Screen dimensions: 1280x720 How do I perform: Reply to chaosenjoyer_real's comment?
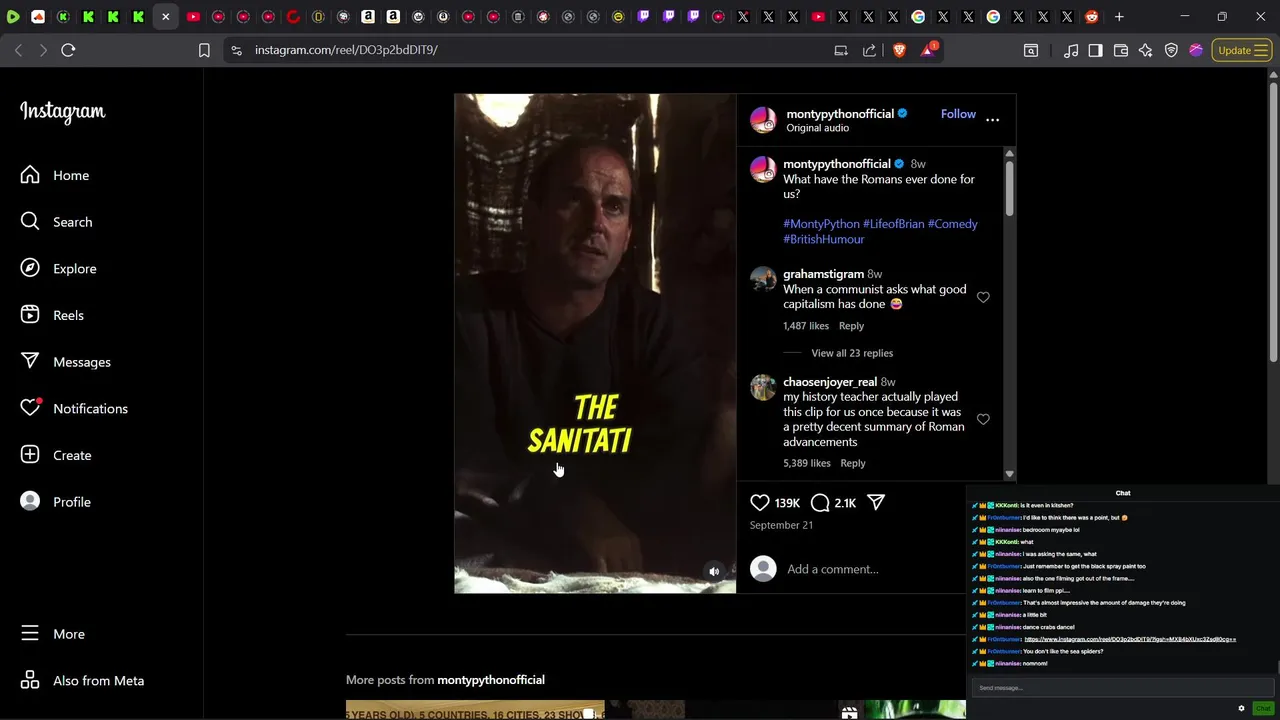(x=853, y=463)
